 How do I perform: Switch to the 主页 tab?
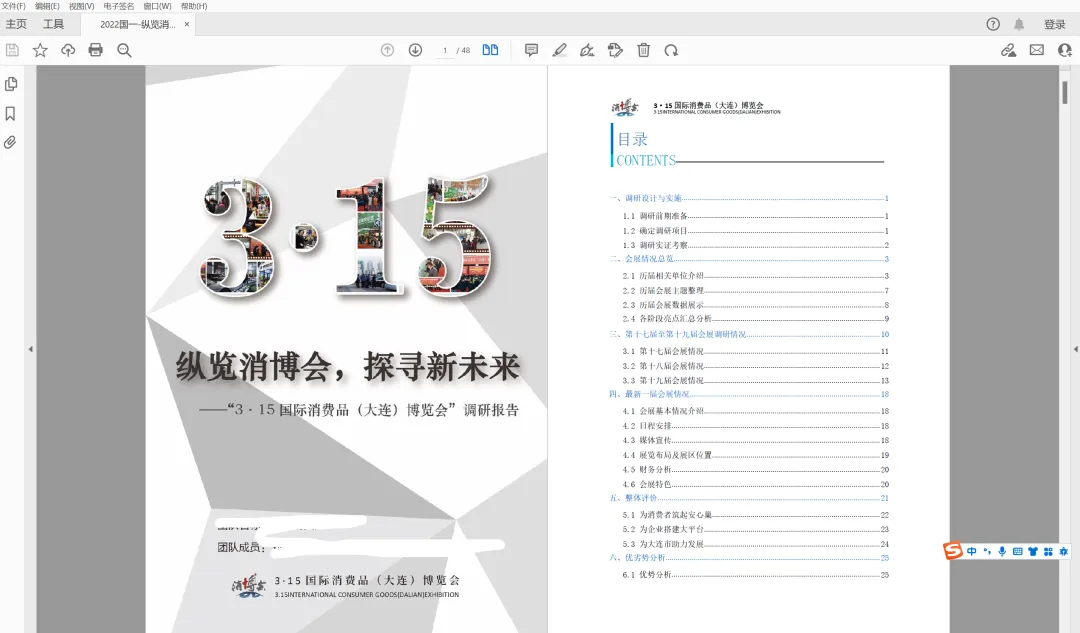coord(16,24)
